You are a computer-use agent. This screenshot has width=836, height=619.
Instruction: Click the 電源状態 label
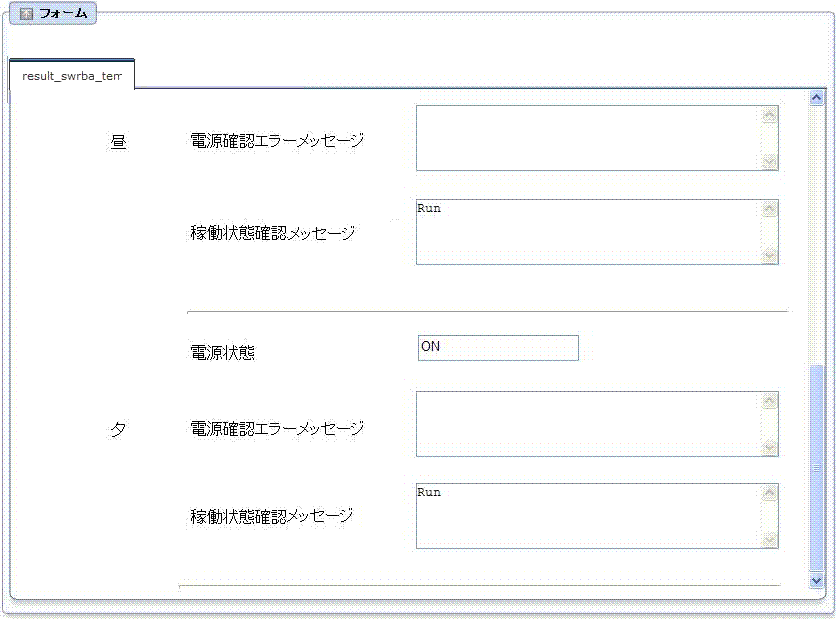click(223, 352)
